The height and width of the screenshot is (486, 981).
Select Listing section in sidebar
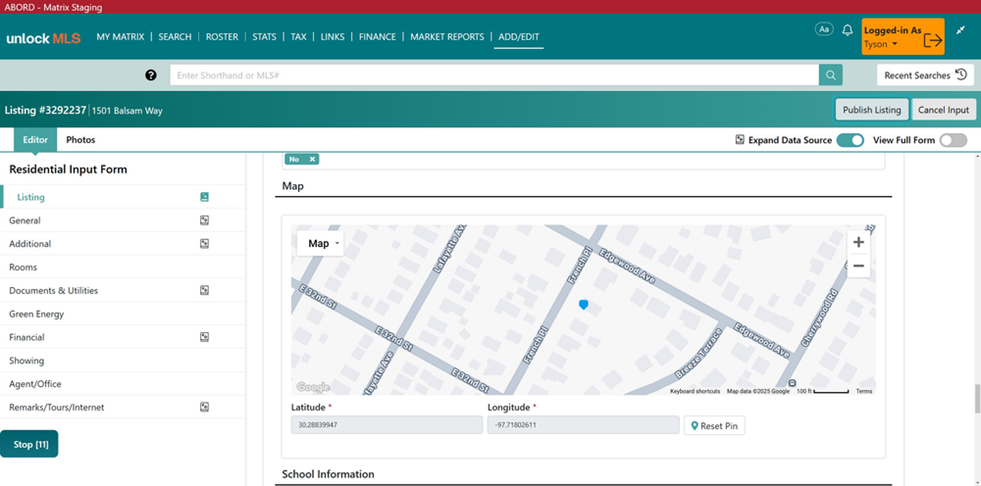tap(123, 197)
